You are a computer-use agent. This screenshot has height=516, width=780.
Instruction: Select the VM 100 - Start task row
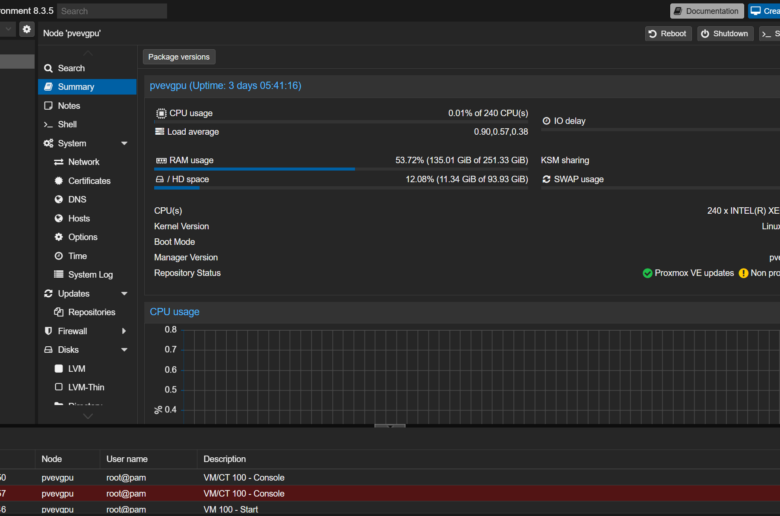click(390, 509)
